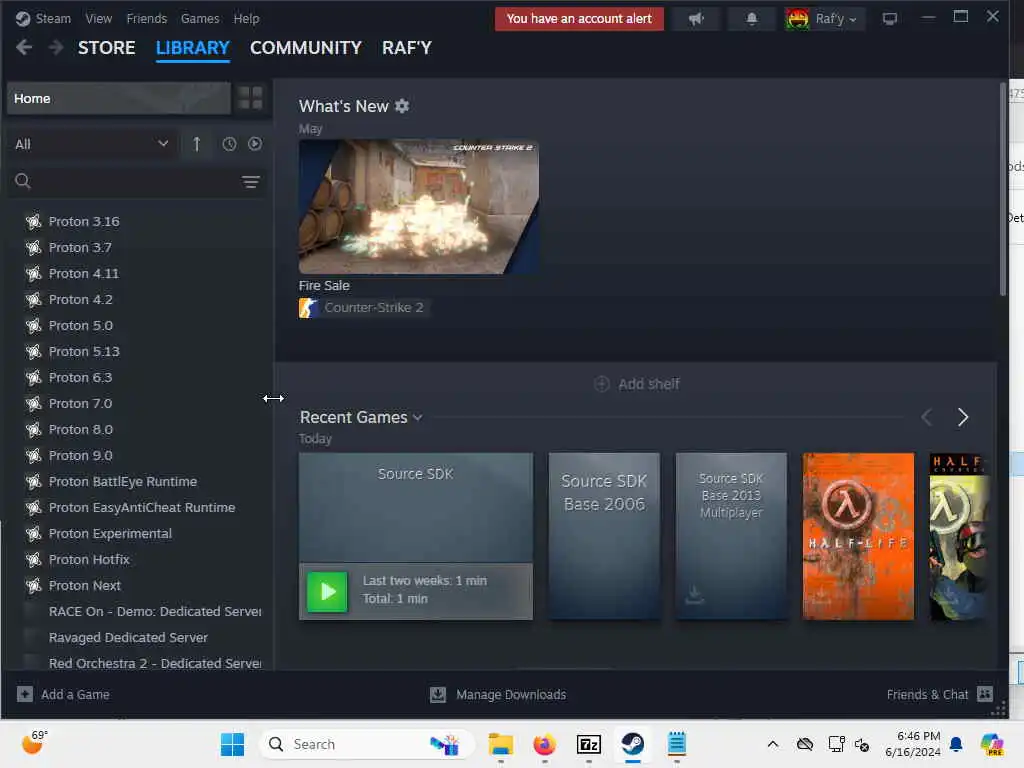Open the notifications bell icon
This screenshot has height=768, width=1024.
pos(752,19)
